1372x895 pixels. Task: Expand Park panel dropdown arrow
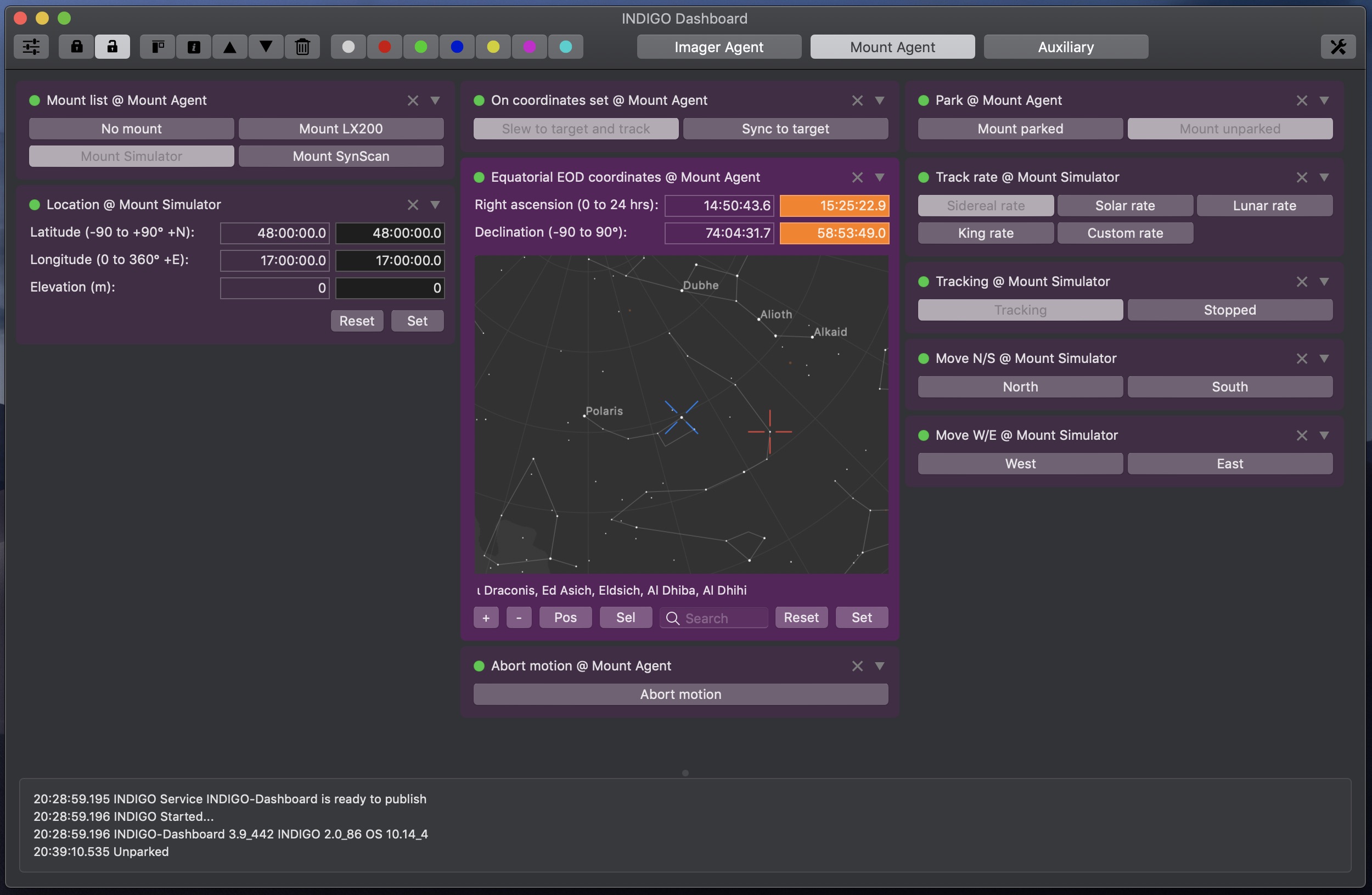tap(1324, 100)
